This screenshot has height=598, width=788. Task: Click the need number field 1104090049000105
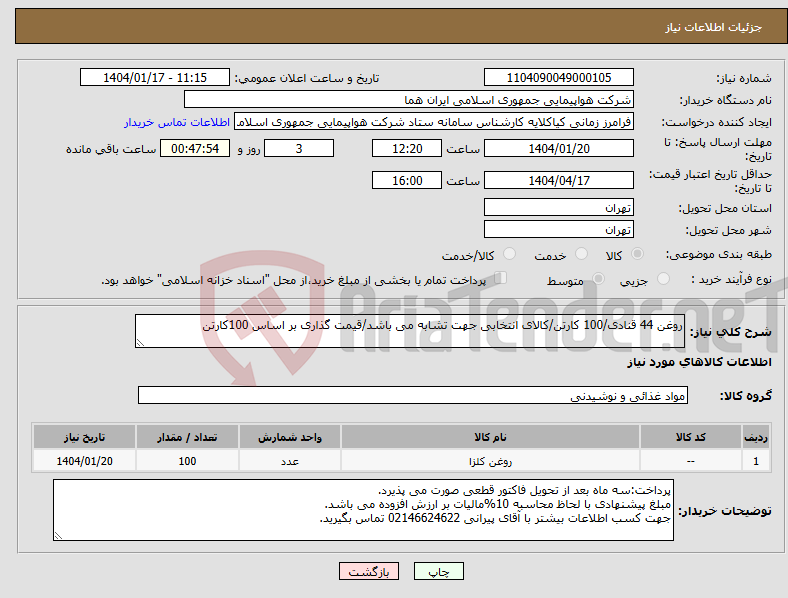tap(558, 77)
